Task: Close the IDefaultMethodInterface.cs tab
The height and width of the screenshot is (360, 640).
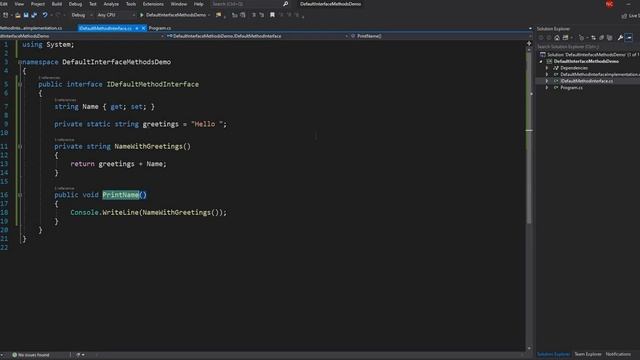Action: (143, 28)
